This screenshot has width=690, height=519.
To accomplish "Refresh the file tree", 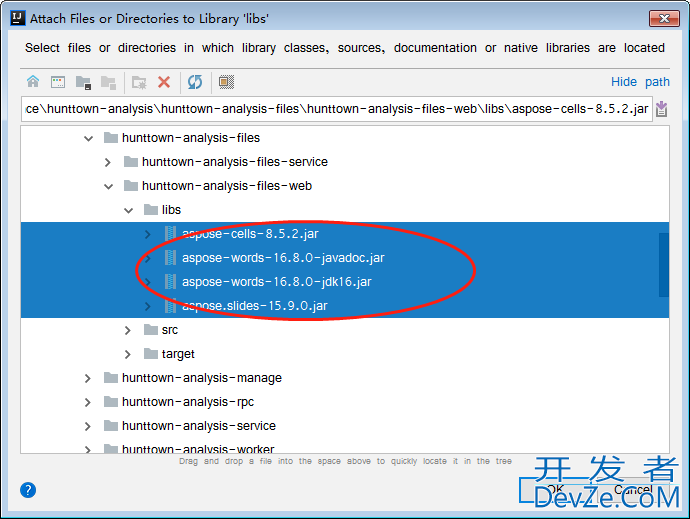I will 195,82.
